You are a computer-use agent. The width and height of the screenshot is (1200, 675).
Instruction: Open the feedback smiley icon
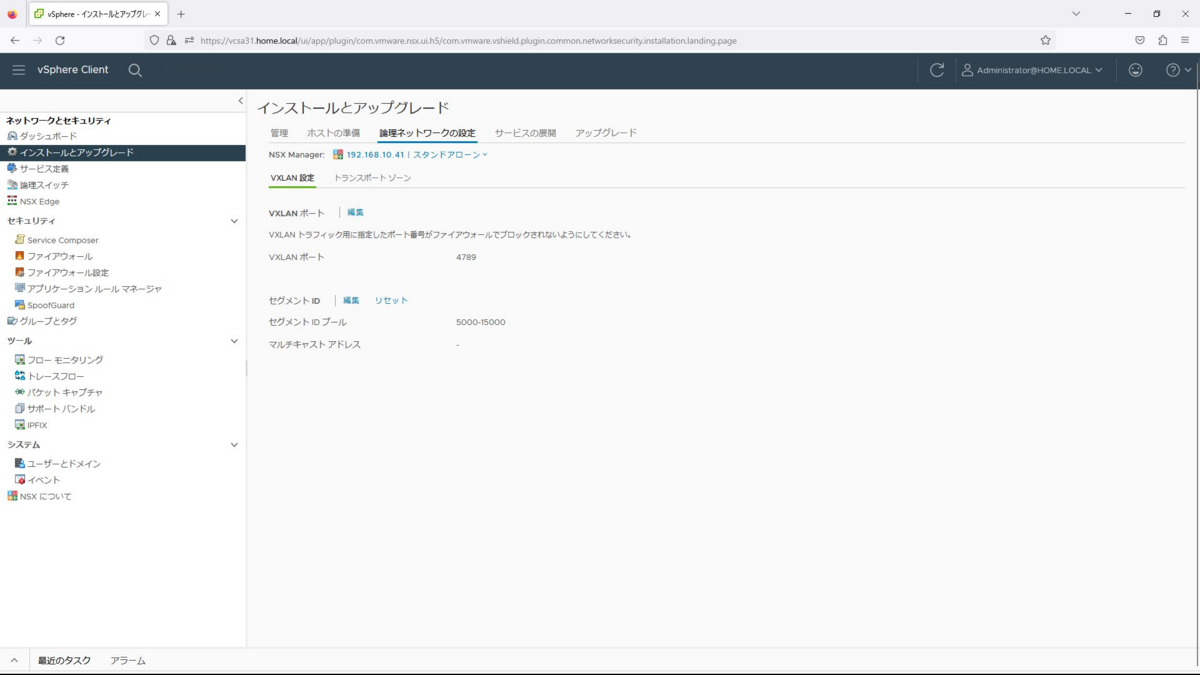[1135, 70]
